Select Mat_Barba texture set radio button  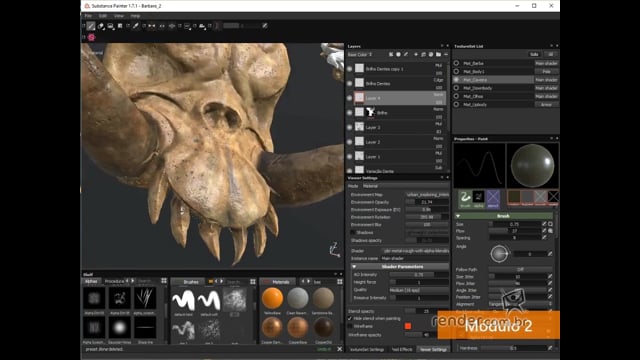pyautogui.click(x=456, y=63)
